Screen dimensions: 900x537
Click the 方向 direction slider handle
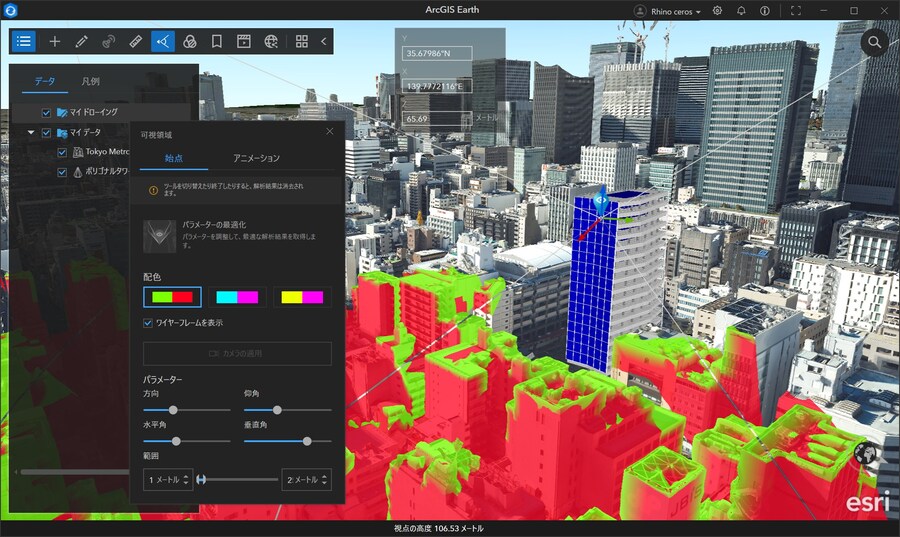tap(173, 410)
